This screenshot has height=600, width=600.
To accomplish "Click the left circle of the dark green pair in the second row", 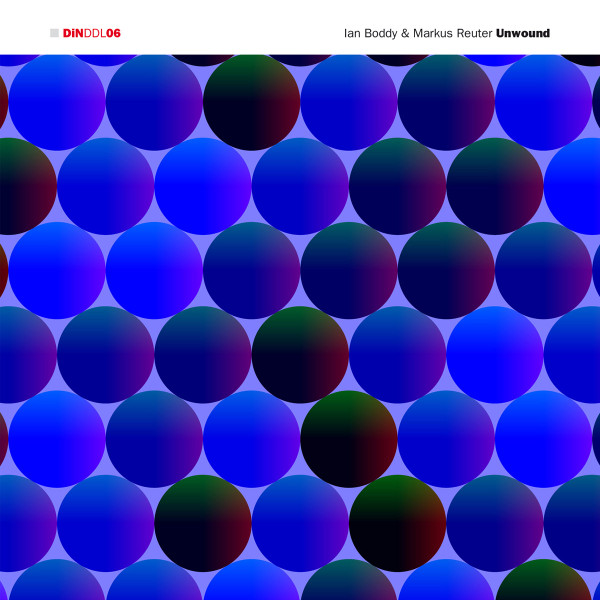I will (x=397, y=186).
